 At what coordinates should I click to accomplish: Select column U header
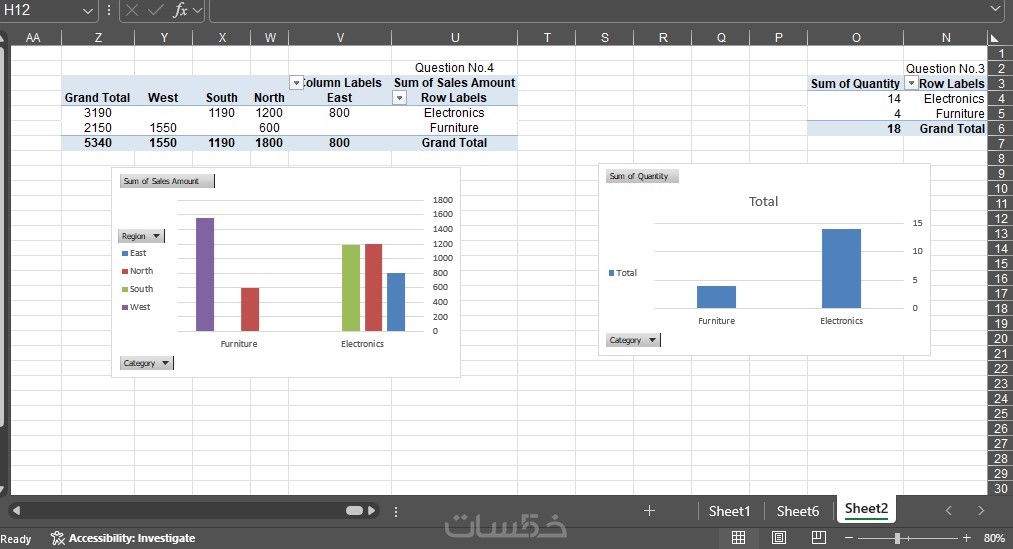(455, 37)
